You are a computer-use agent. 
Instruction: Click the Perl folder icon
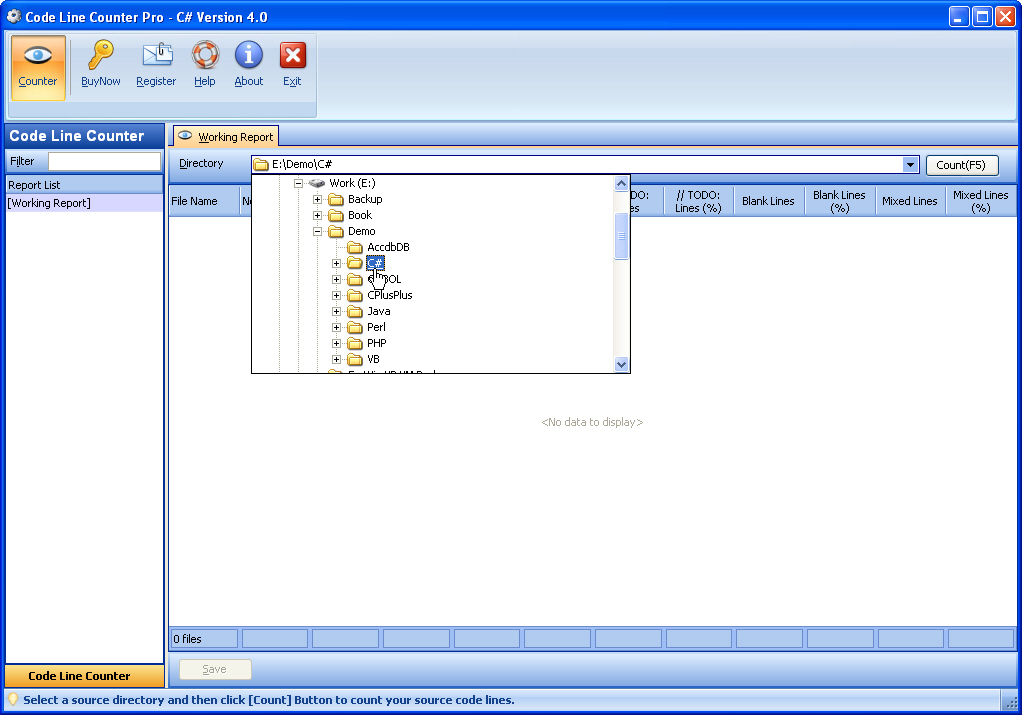click(355, 327)
